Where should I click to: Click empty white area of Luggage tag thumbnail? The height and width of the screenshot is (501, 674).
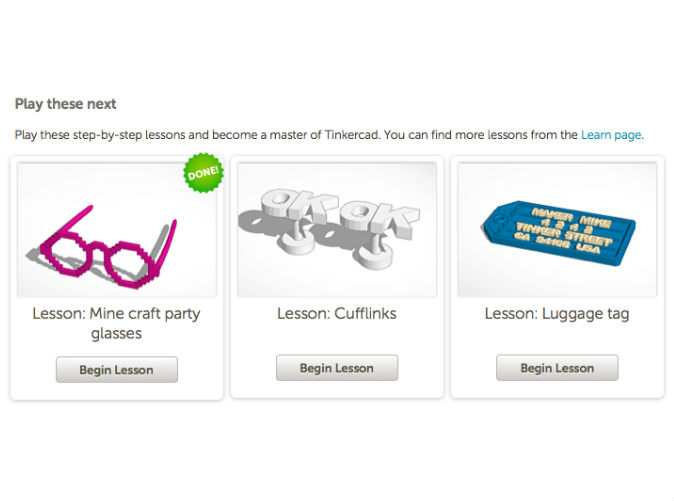click(557, 180)
